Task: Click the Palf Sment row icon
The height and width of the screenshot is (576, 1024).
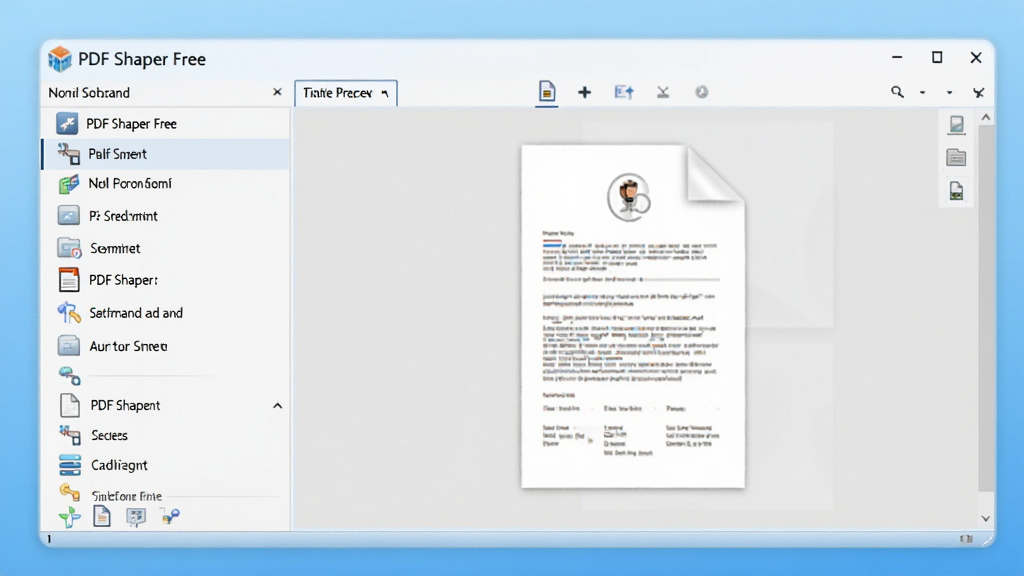Action: pos(68,154)
